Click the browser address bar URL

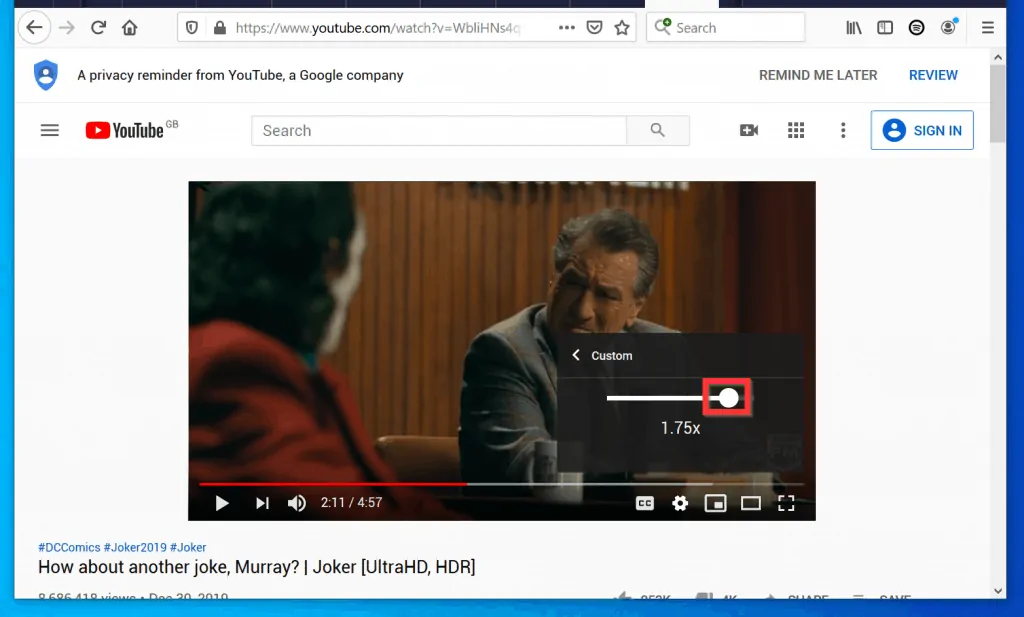coord(377,28)
